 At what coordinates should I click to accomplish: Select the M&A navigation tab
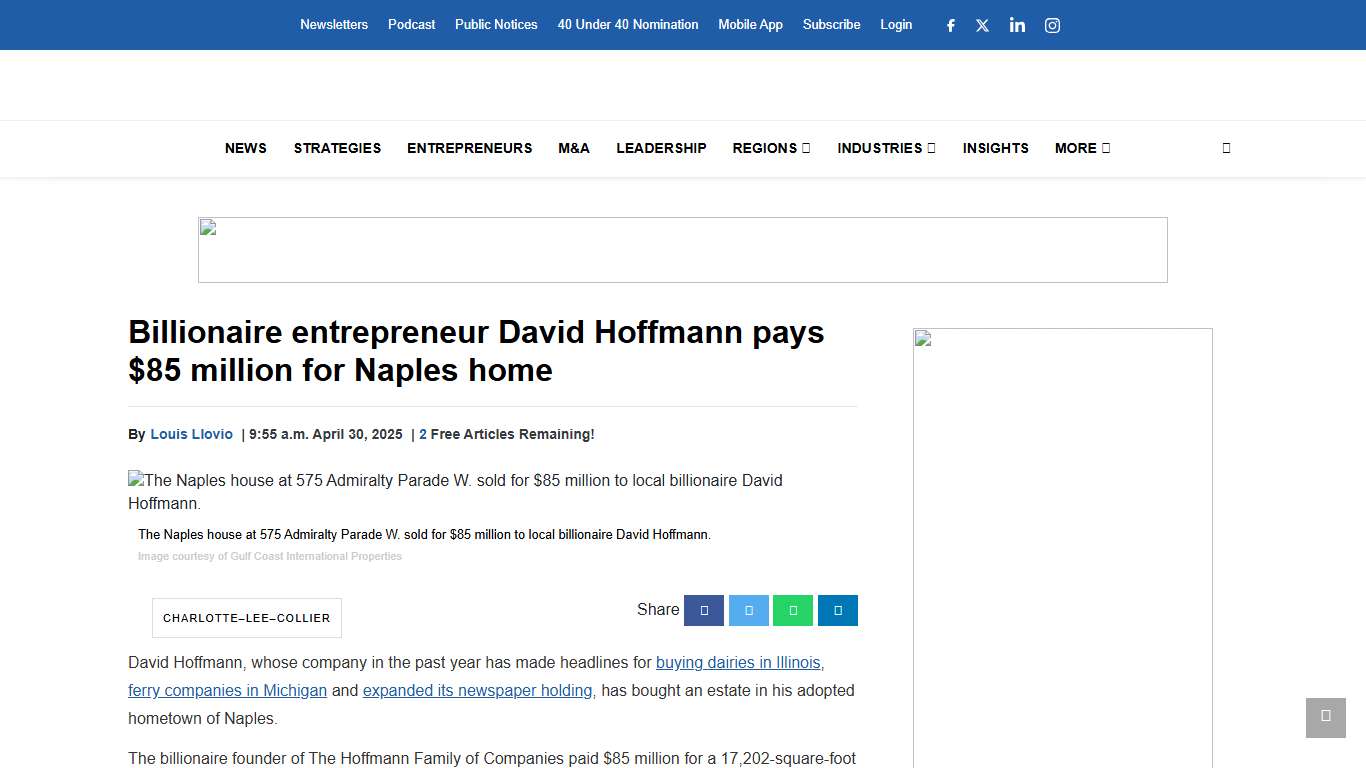coord(574,148)
